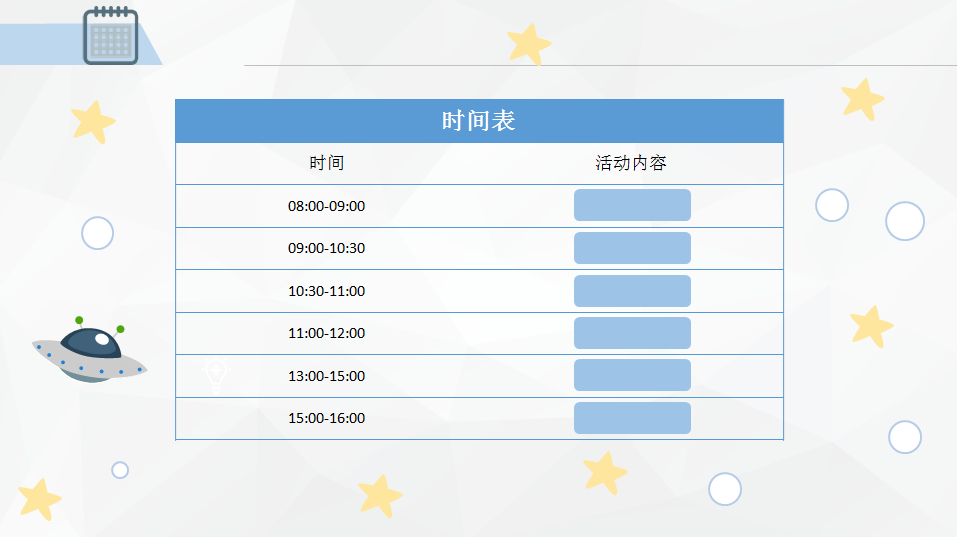This screenshot has width=957, height=537.
Task: Click the activity box for 10:30-11:00
Action: tap(632, 291)
